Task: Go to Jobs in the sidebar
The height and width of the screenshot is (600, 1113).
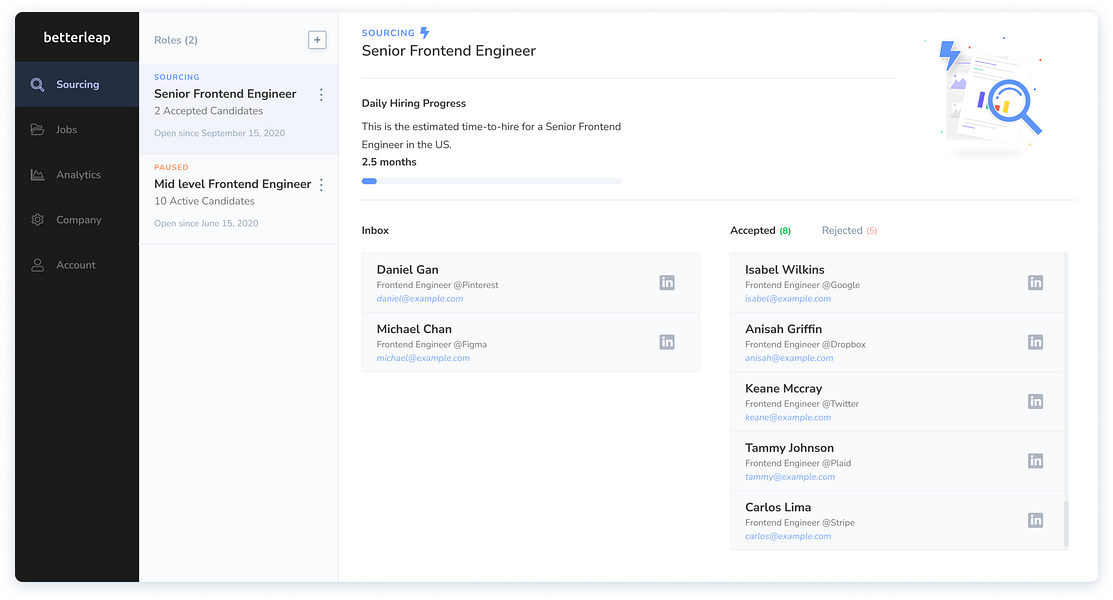Action: point(66,130)
